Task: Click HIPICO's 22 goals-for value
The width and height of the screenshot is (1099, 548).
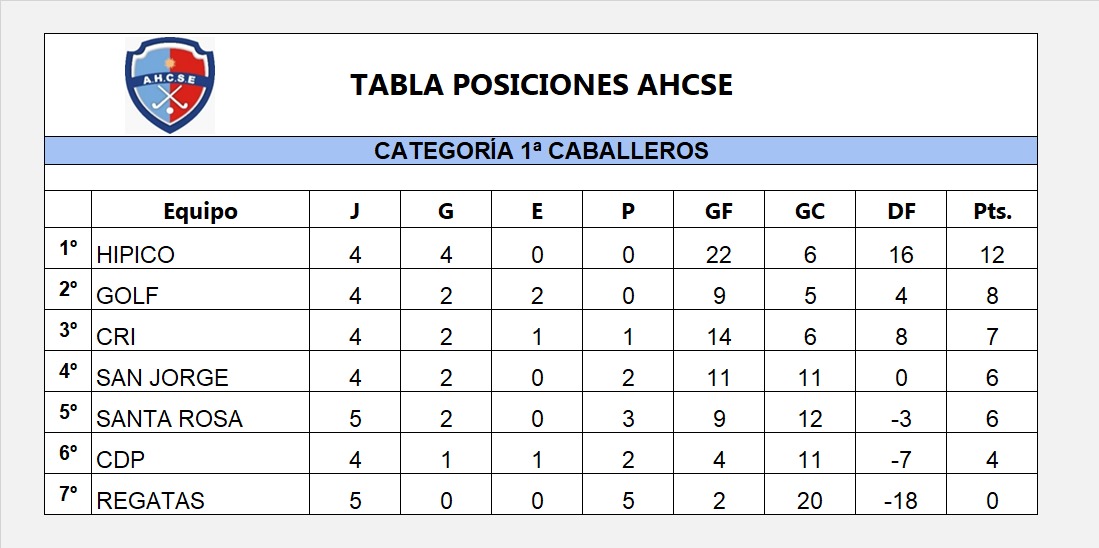Action: point(718,255)
